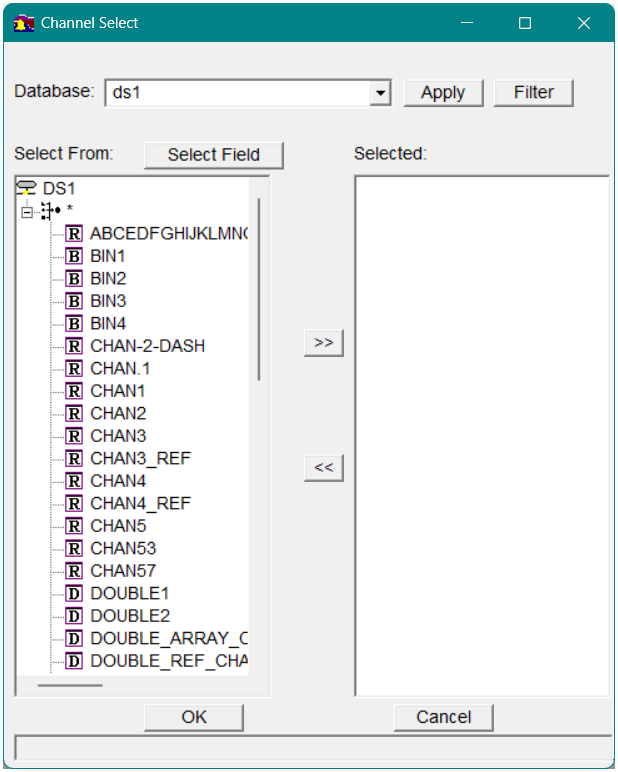
Task: Click the horizontal scrollbar under the tree
Action: tap(70, 685)
